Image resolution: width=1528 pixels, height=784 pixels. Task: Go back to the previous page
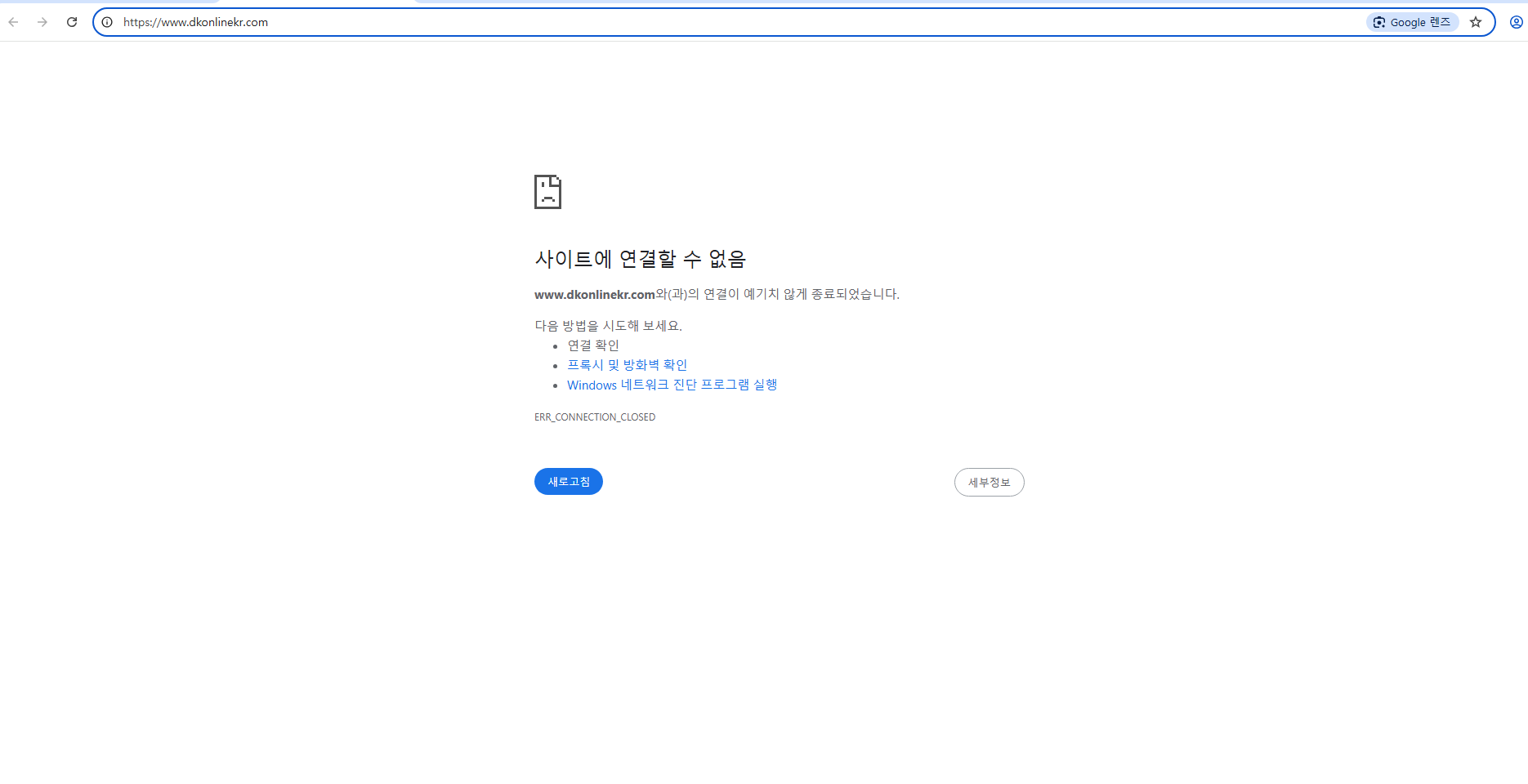point(13,22)
